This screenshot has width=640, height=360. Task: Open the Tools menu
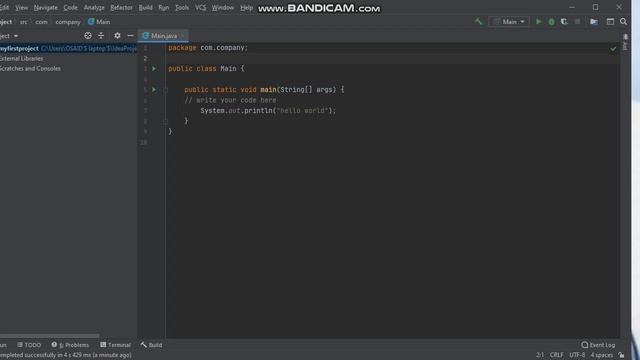[182, 8]
